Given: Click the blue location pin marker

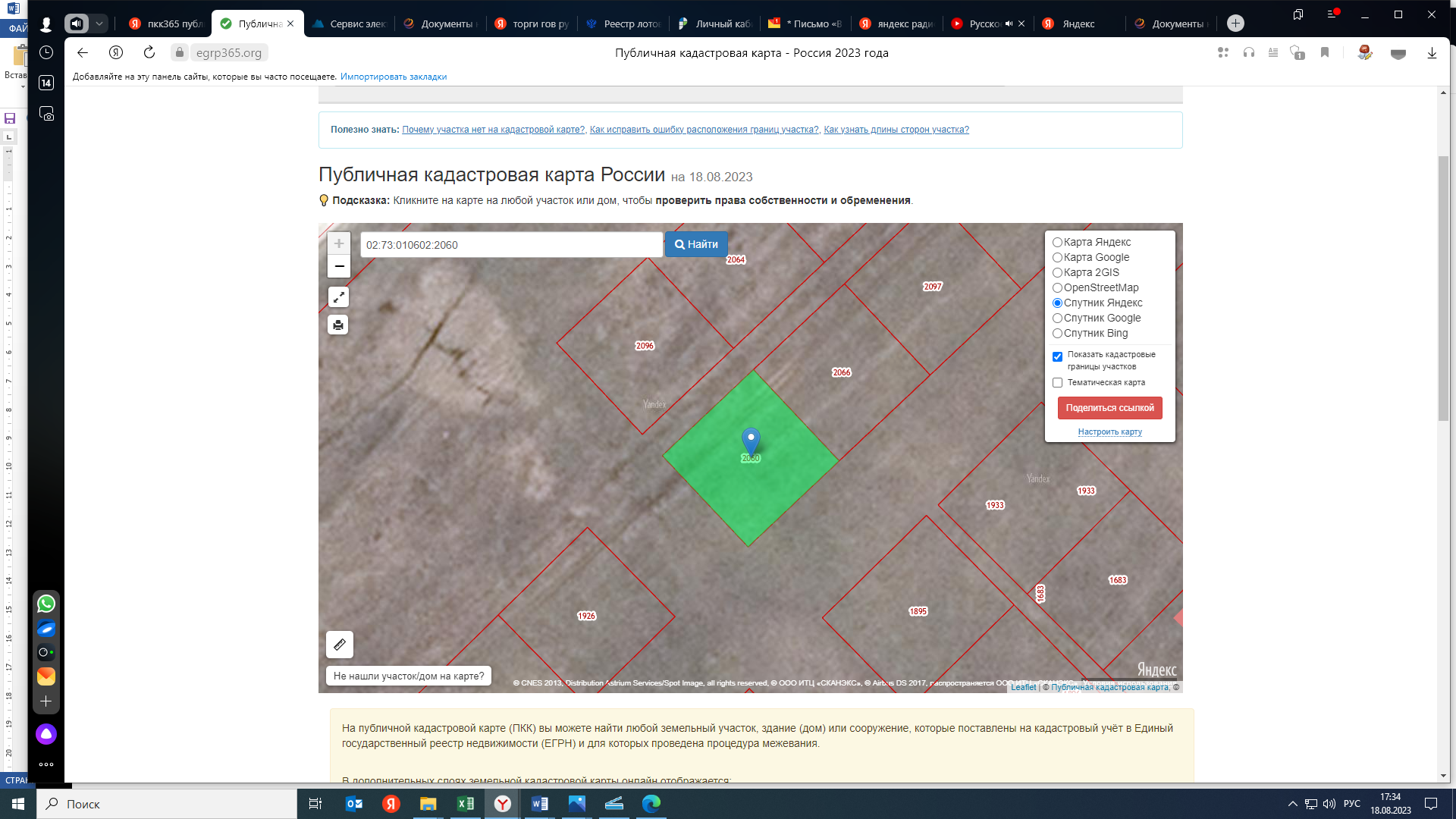Looking at the screenshot, I should (750, 440).
